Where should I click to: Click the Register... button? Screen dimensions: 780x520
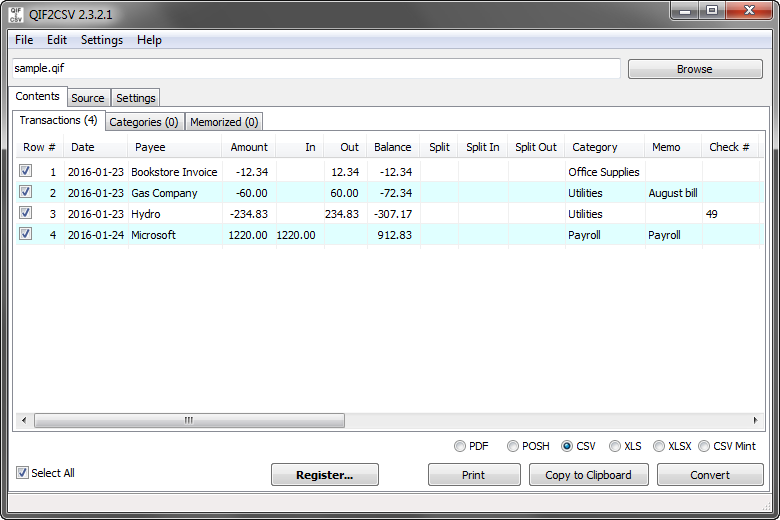pos(324,475)
